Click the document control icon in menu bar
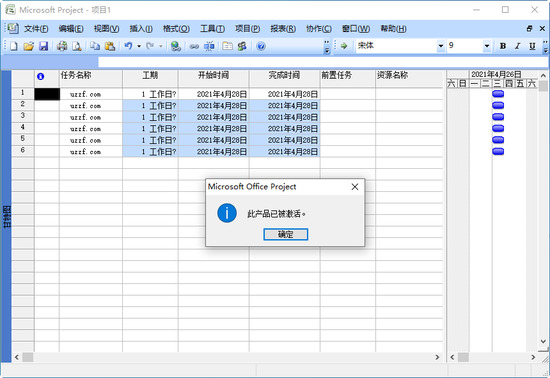Screen dimensions: 550x378 click(13, 28)
